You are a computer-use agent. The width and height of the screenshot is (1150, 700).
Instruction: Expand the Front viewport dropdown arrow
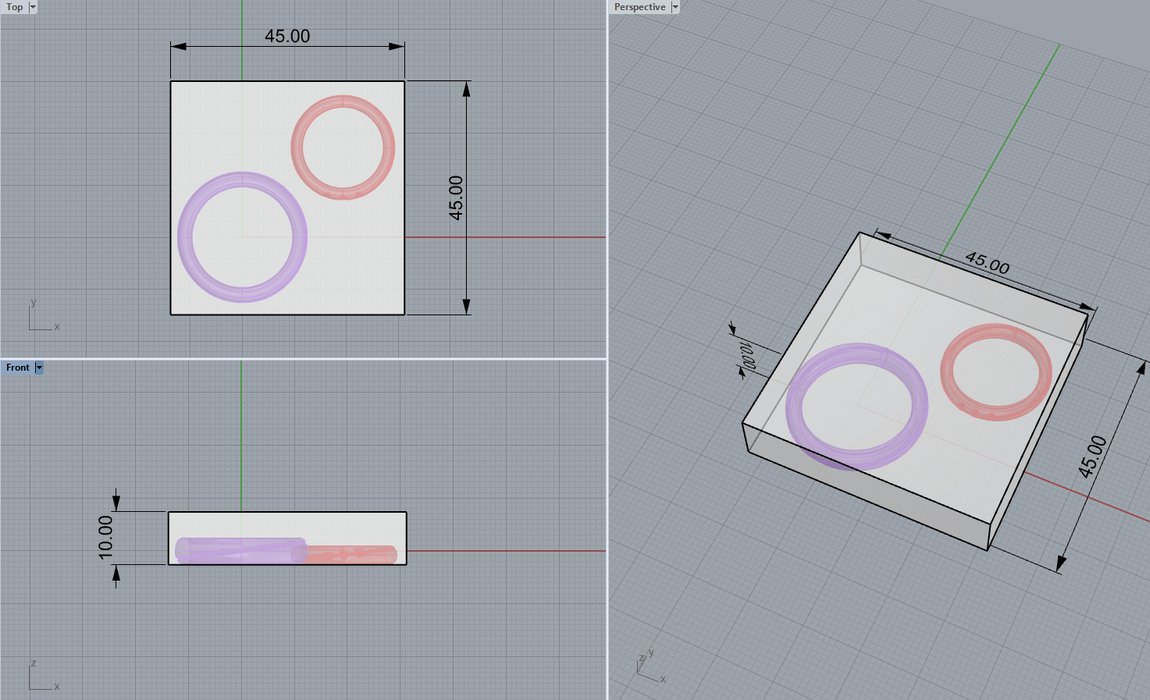[x=39, y=368]
